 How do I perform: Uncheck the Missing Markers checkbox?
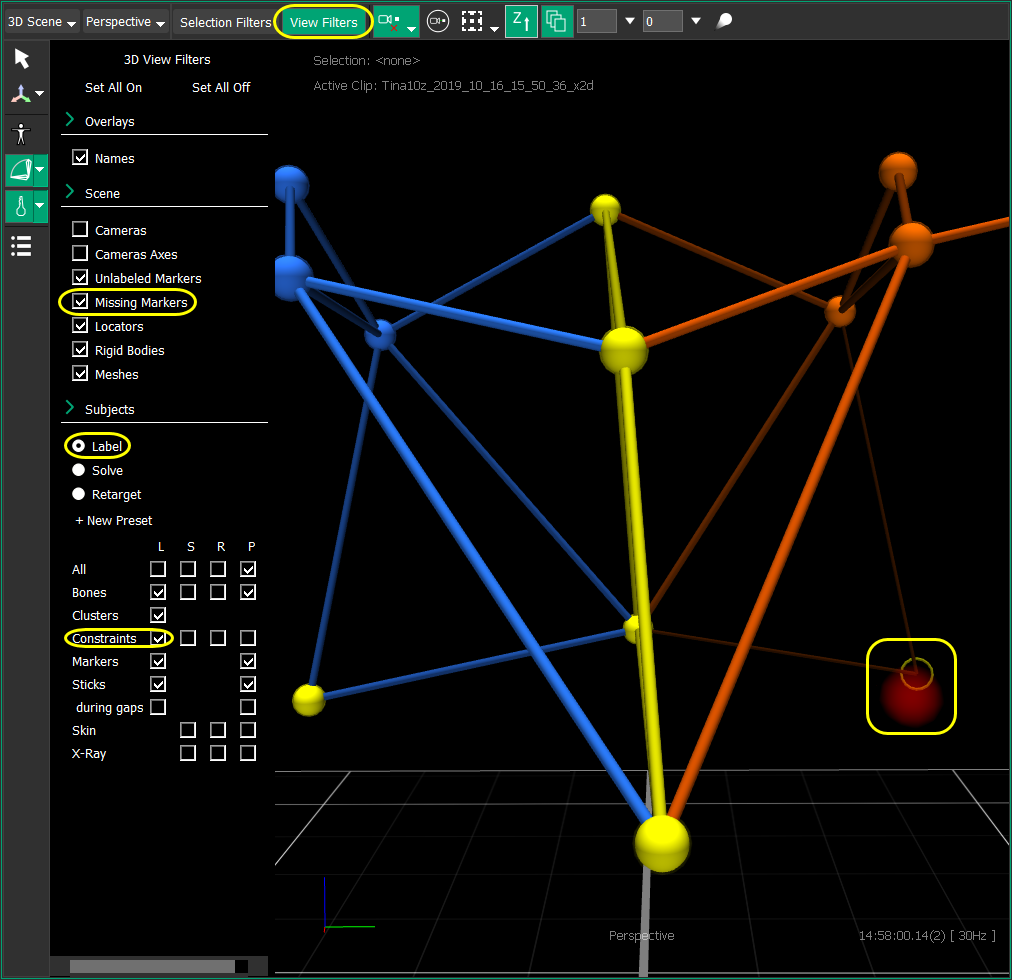80,302
